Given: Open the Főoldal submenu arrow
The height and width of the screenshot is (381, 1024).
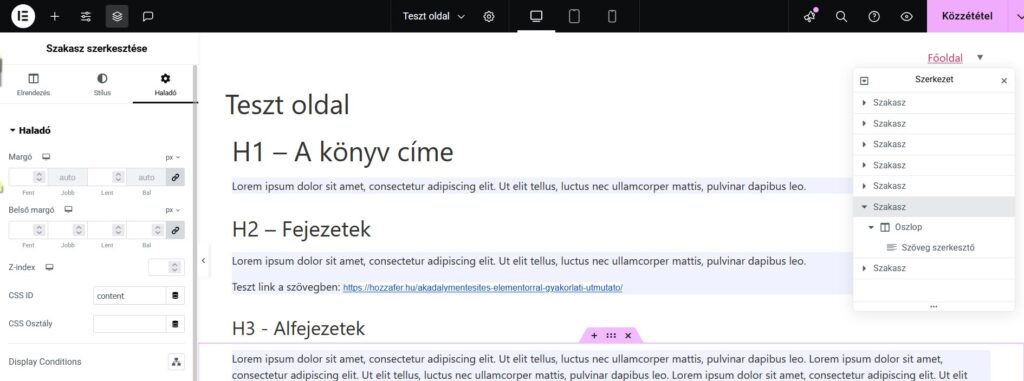Looking at the screenshot, I should click(x=980, y=58).
